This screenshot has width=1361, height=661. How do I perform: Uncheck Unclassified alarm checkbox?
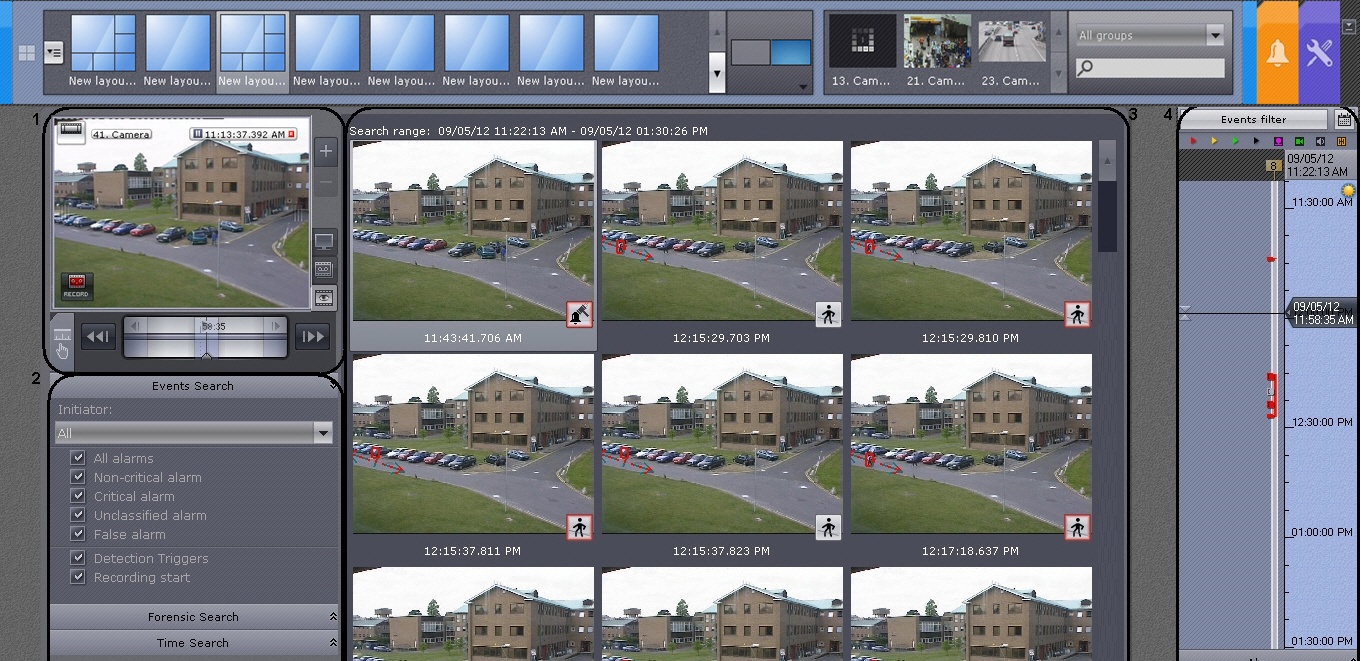(77, 515)
